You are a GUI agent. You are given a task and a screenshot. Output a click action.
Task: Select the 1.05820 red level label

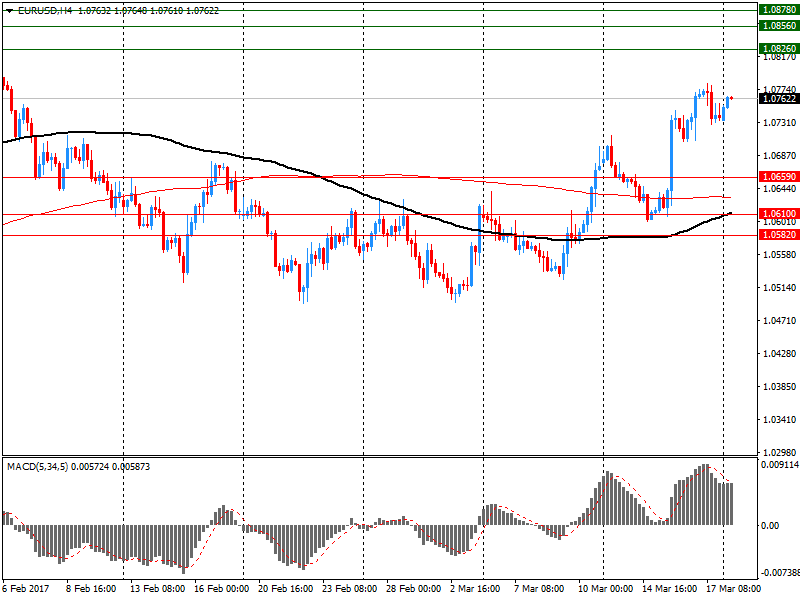pos(779,235)
